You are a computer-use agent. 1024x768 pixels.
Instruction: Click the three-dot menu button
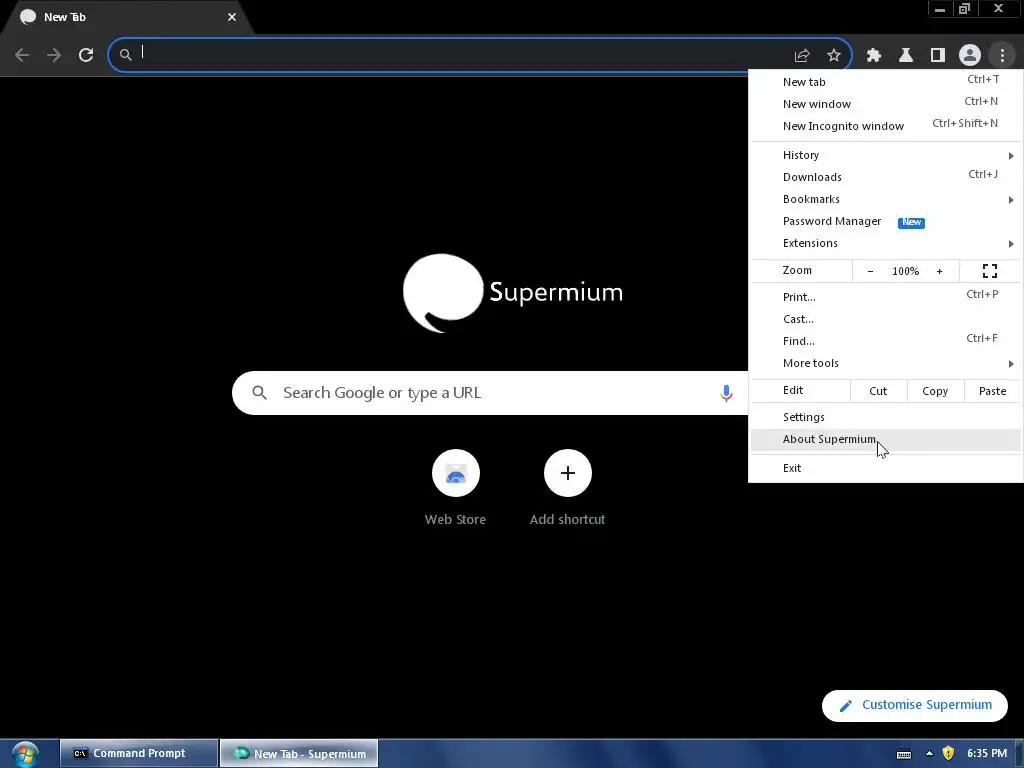tap(1002, 56)
